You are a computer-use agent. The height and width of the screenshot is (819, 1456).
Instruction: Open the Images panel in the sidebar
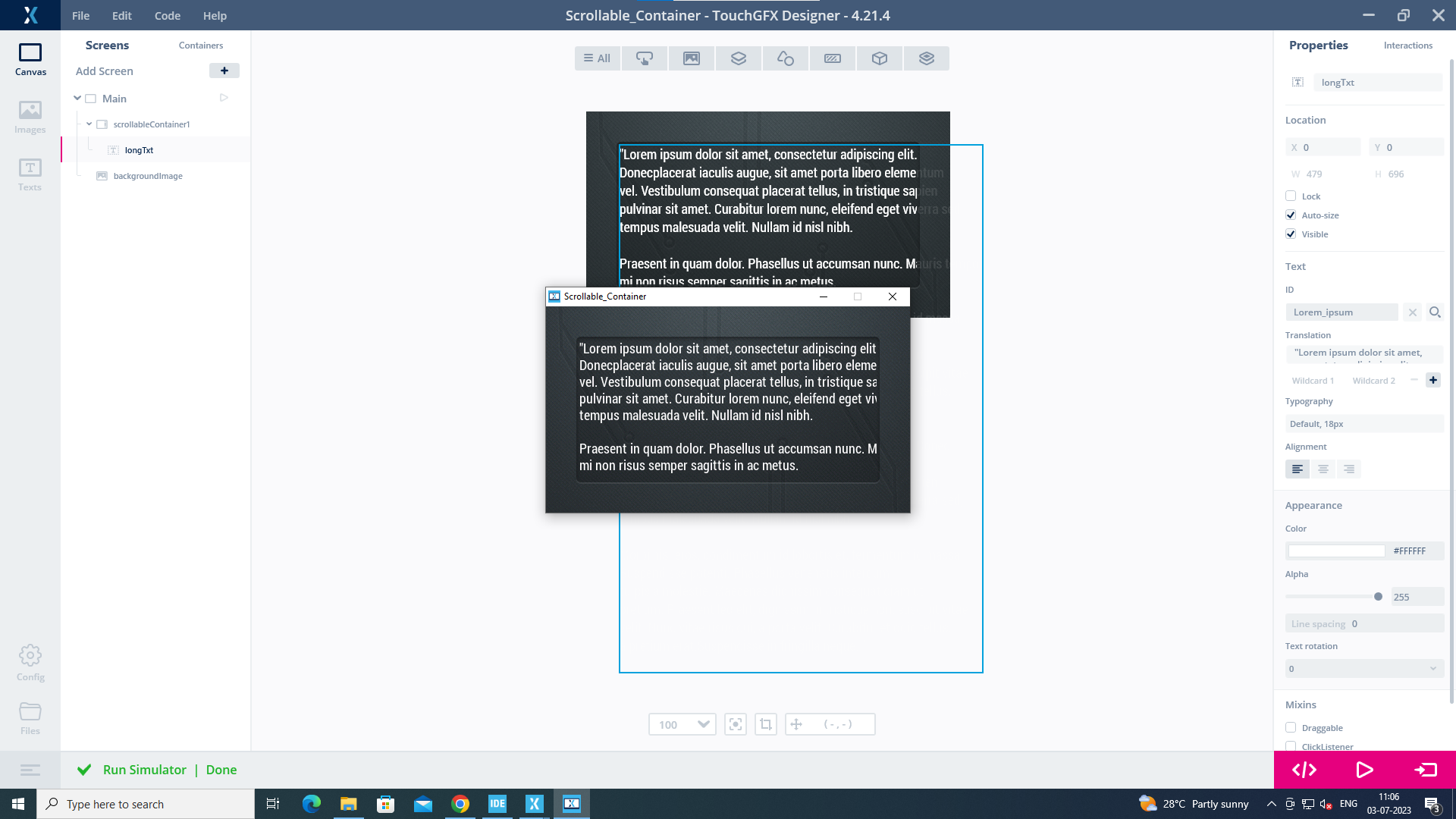[30, 118]
